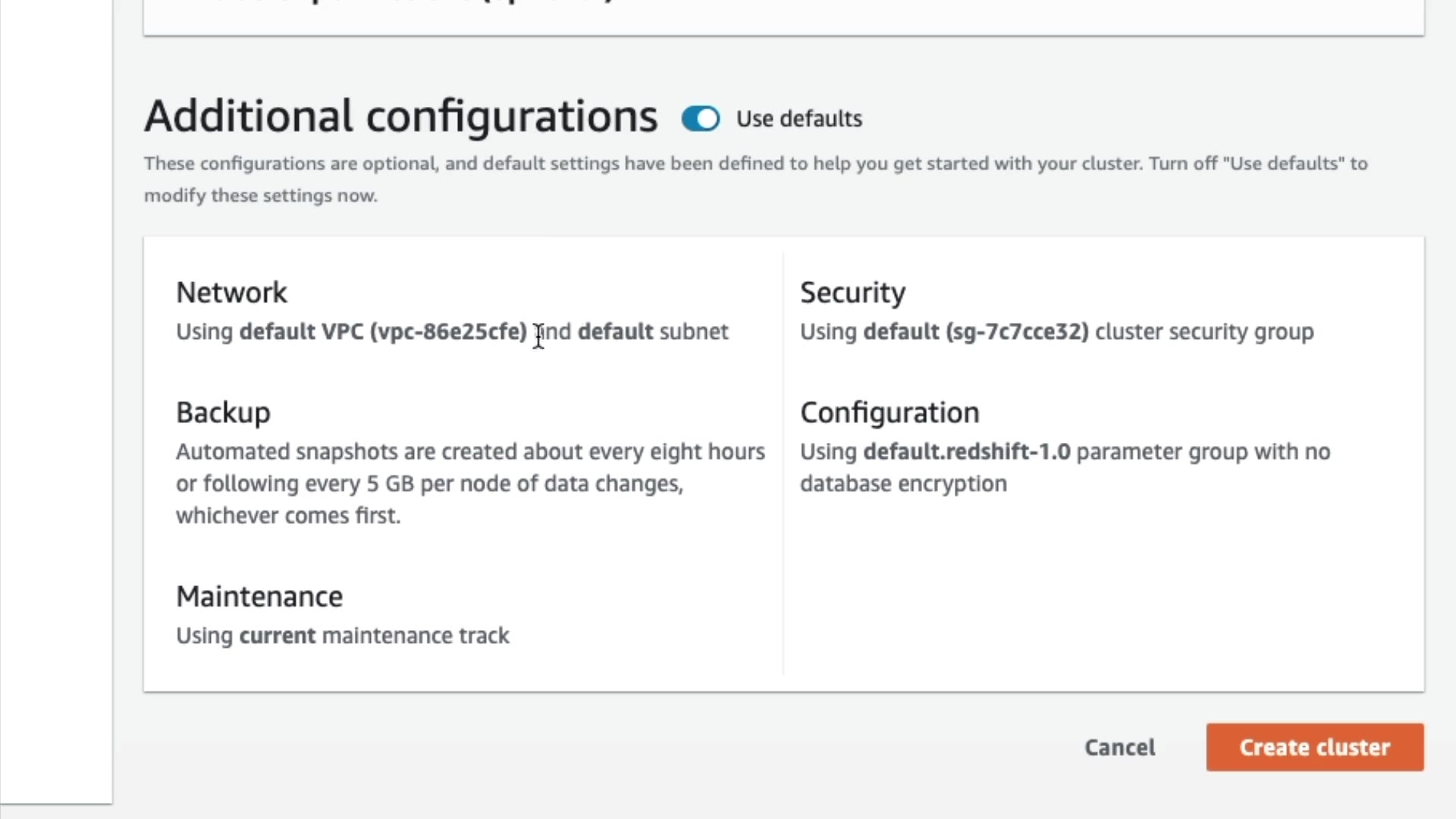
Task: Click the default.redshift-1.0 parameter group name
Action: (967, 452)
